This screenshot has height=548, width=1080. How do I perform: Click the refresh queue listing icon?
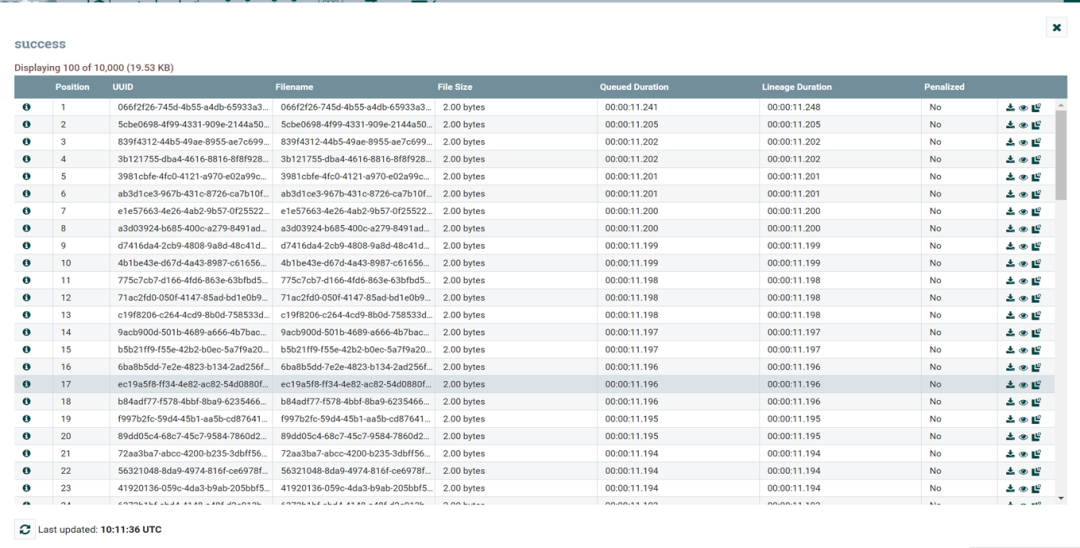25,529
